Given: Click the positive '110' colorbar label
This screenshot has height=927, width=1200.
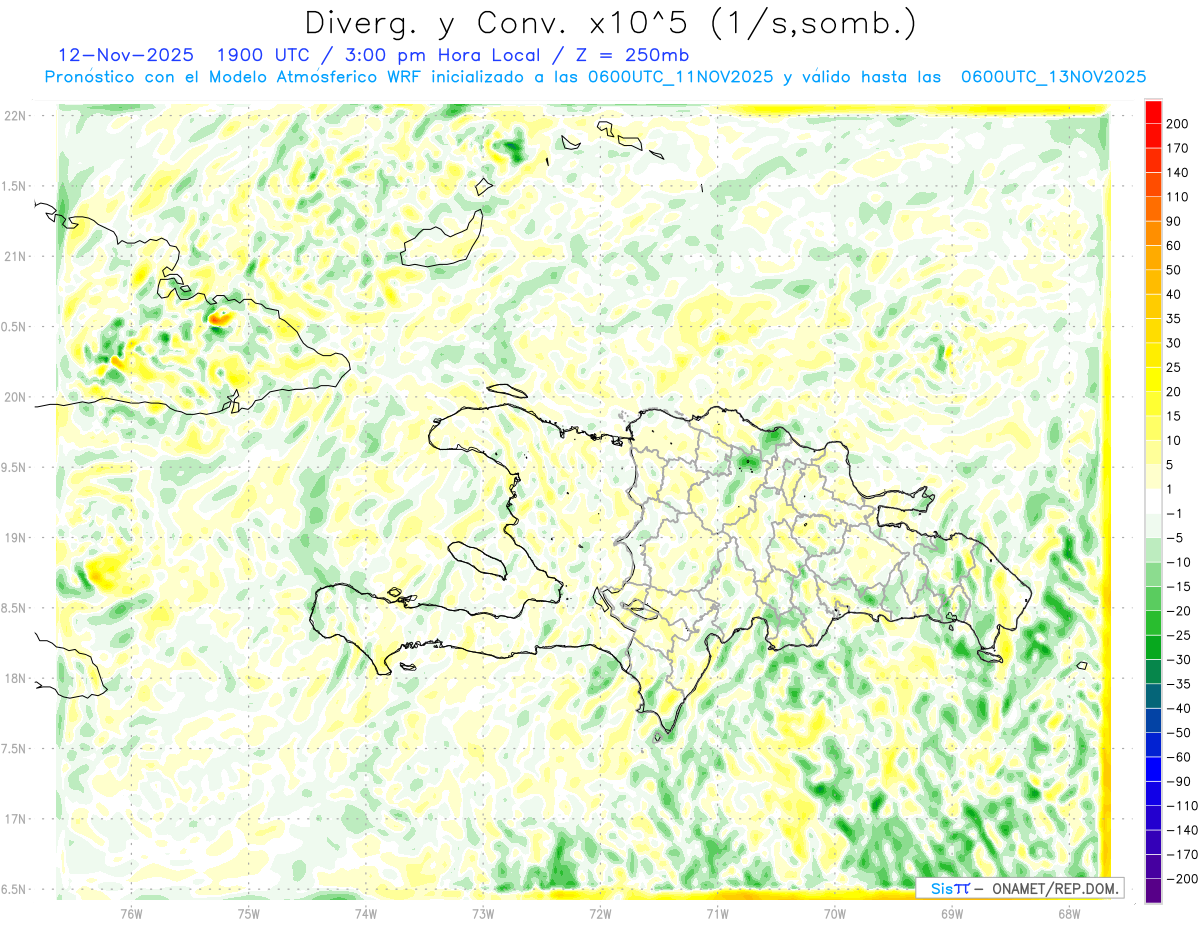Looking at the screenshot, I should coord(1177,197).
